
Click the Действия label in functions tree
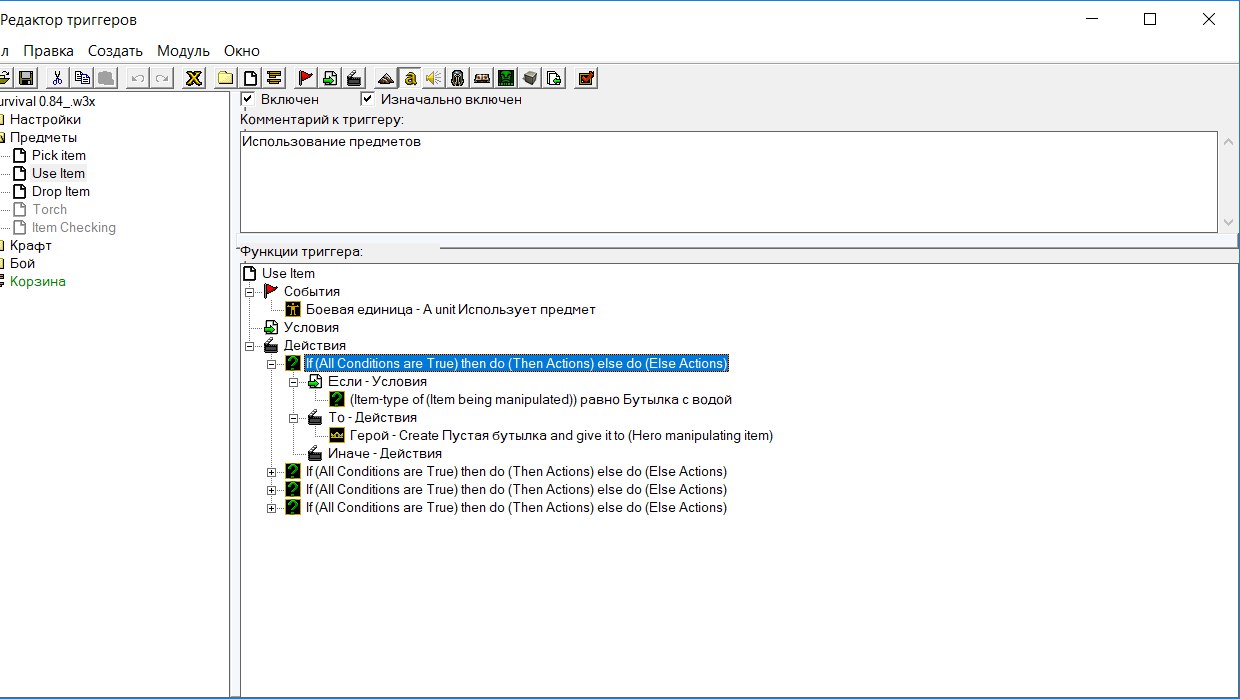[x=315, y=346]
